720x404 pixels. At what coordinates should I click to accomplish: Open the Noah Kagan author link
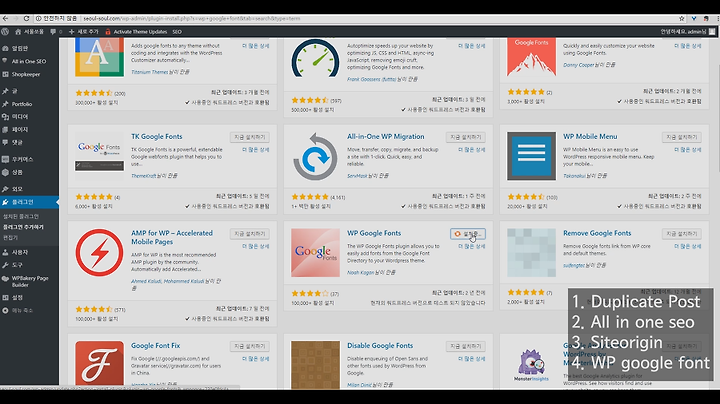360,272
